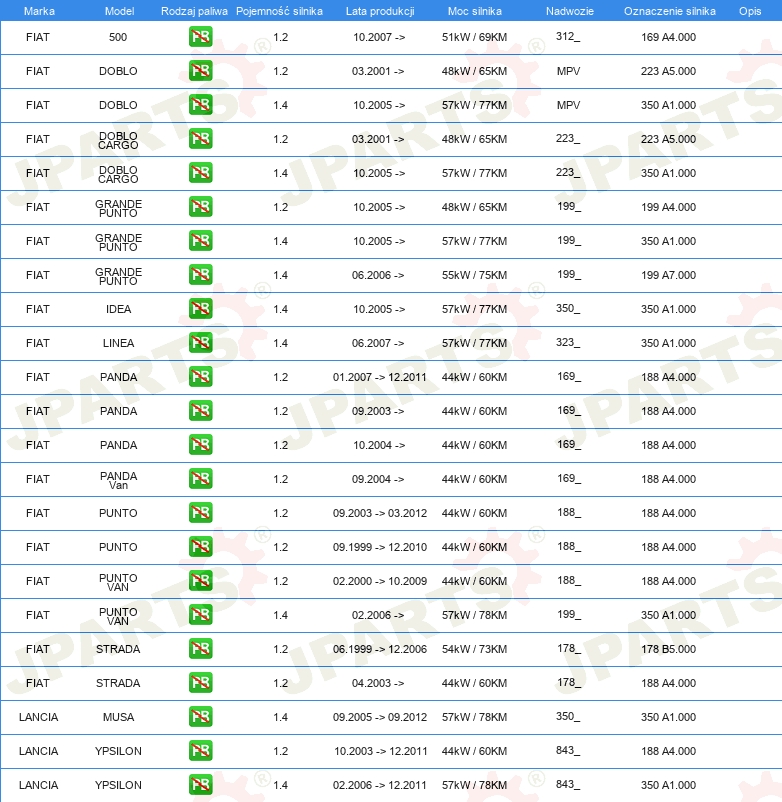Screen dimensions: 782x802
Task: Click the 'Nadwozie' column header
Action: 570,11
